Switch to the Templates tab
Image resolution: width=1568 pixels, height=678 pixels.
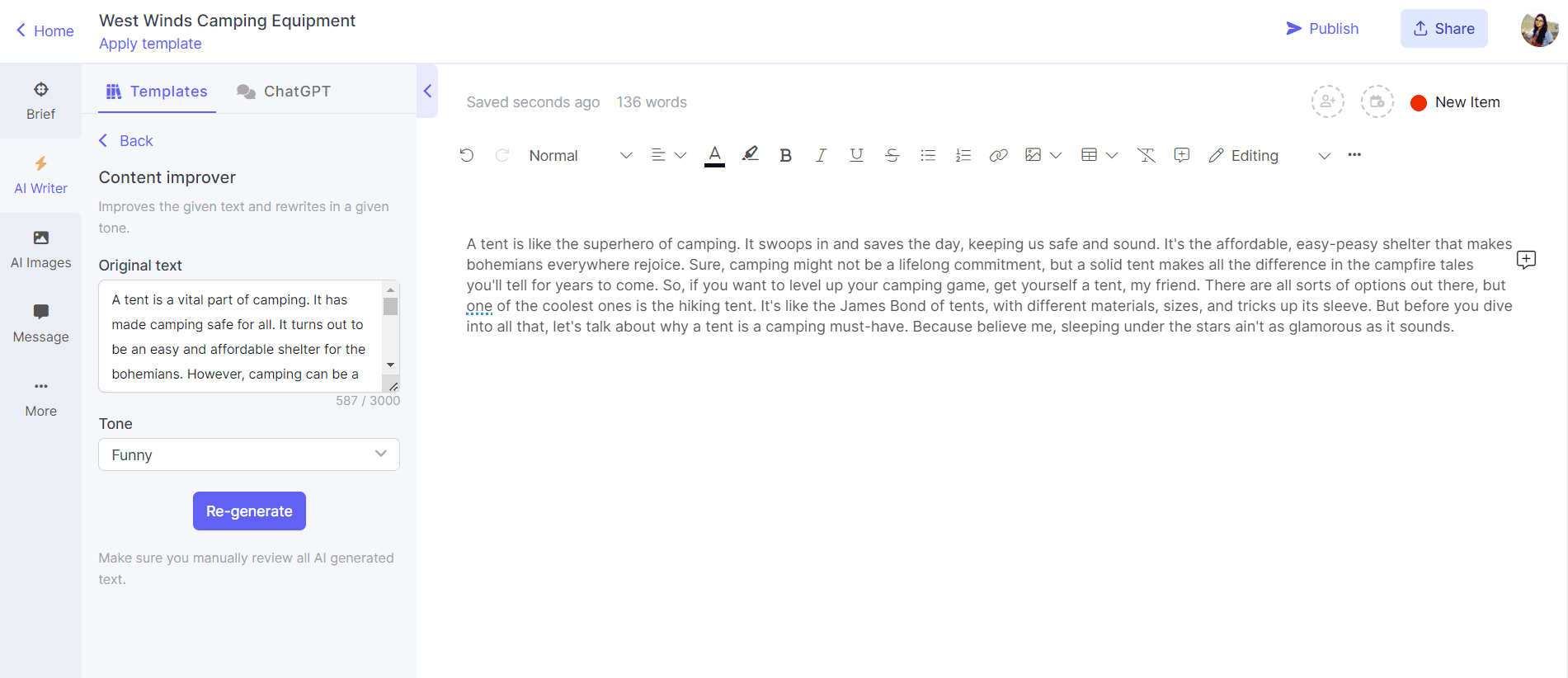click(x=157, y=92)
